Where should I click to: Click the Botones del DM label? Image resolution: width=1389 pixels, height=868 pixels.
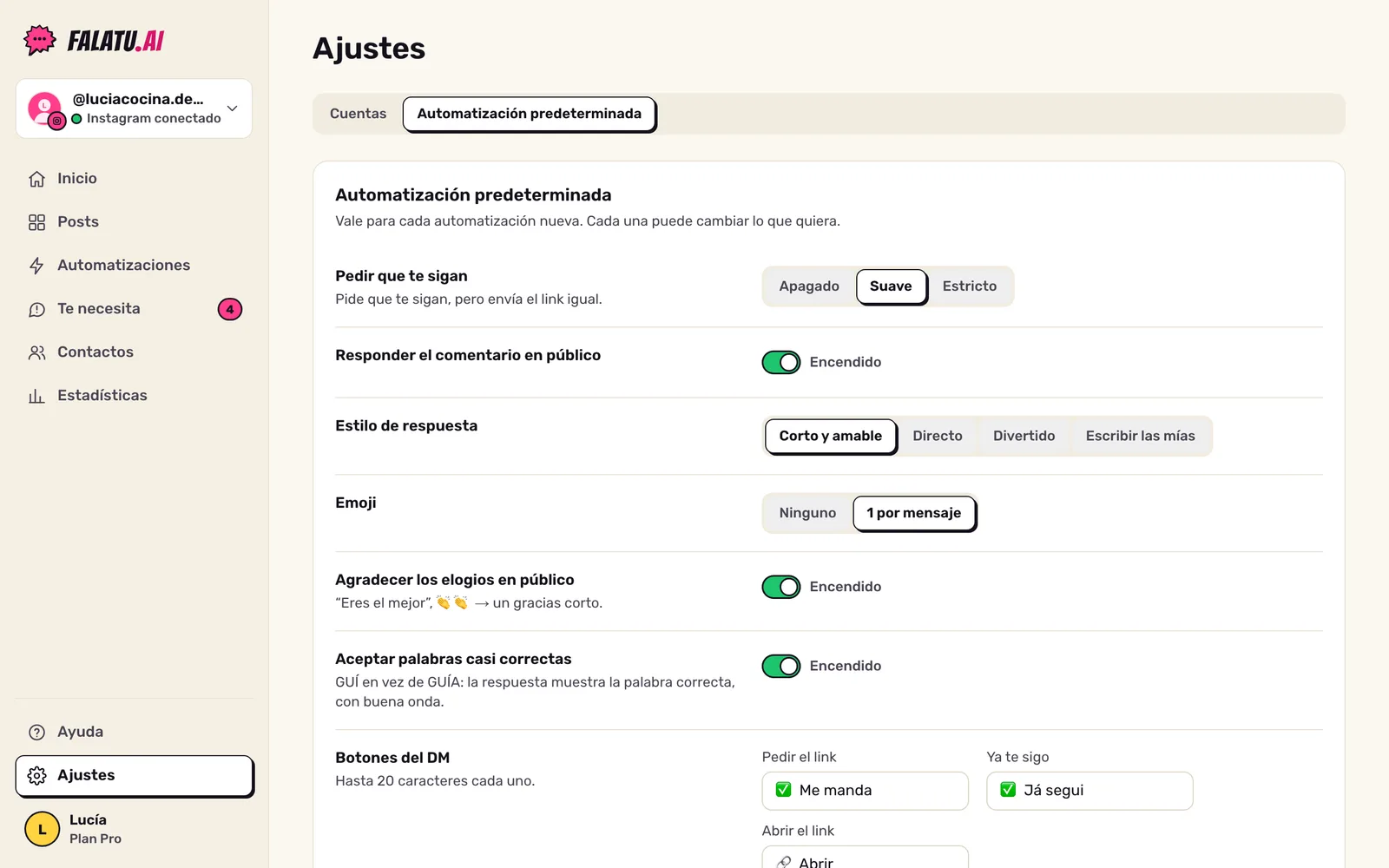click(x=392, y=758)
